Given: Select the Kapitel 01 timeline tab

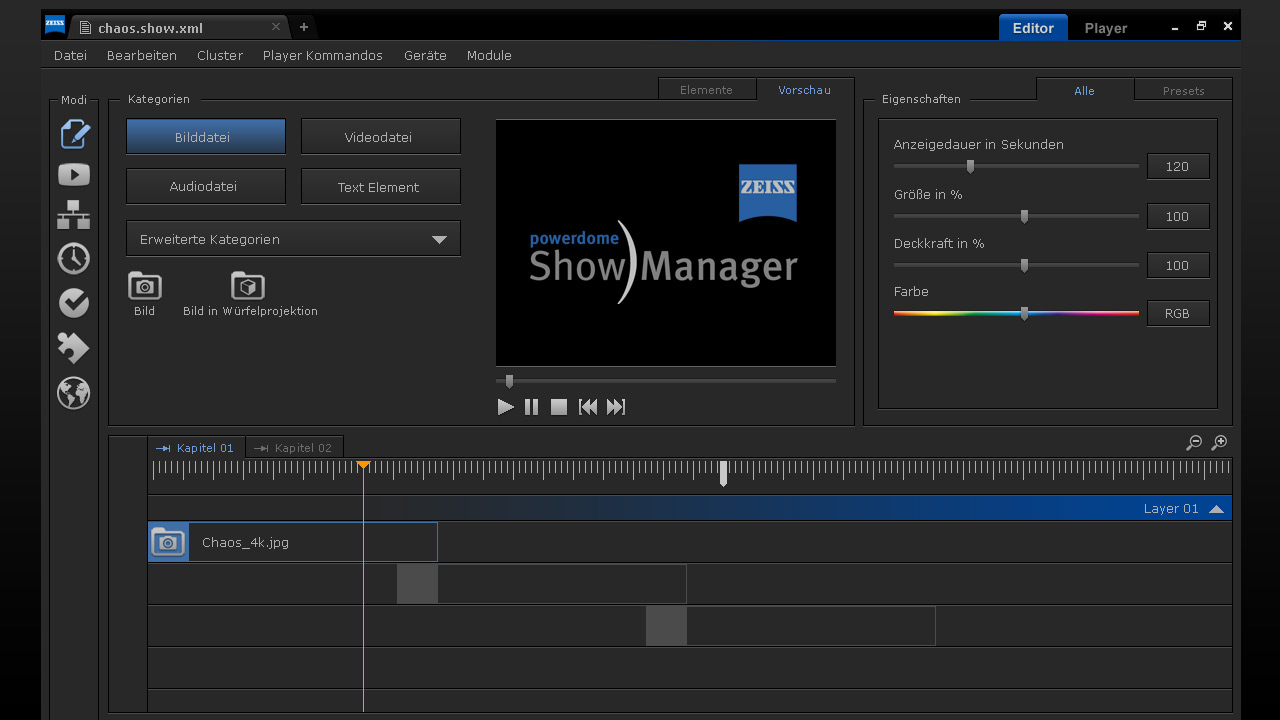Looking at the screenshot, I should 196,447.
